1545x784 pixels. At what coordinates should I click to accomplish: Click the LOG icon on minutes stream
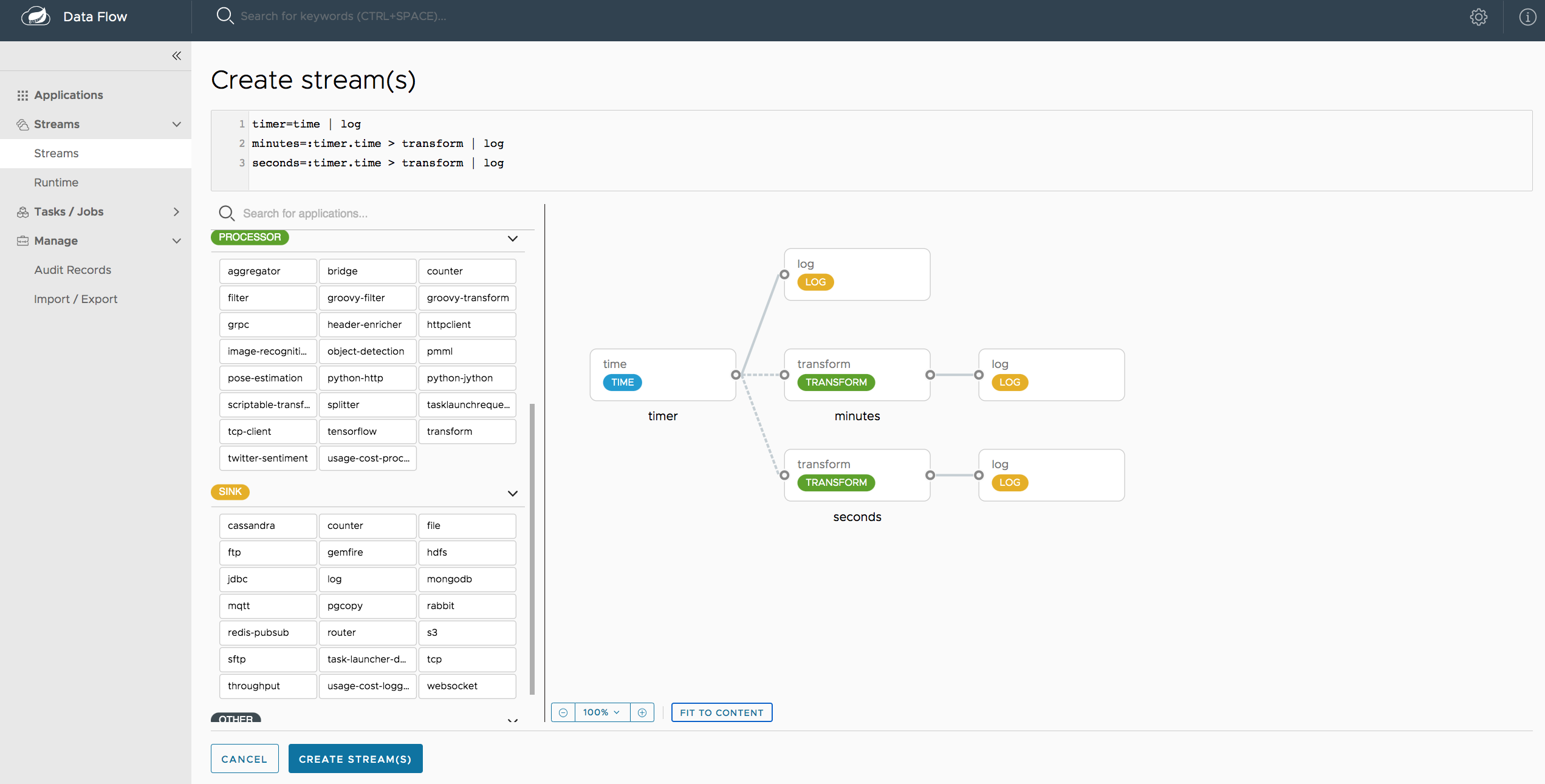point(1008,381)
